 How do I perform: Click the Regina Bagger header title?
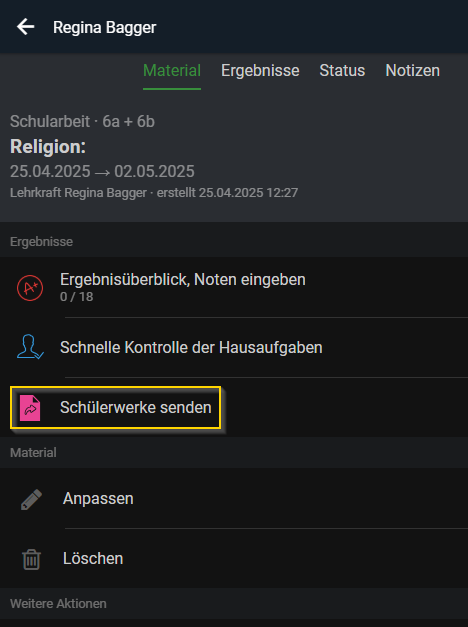click(104, 28)
